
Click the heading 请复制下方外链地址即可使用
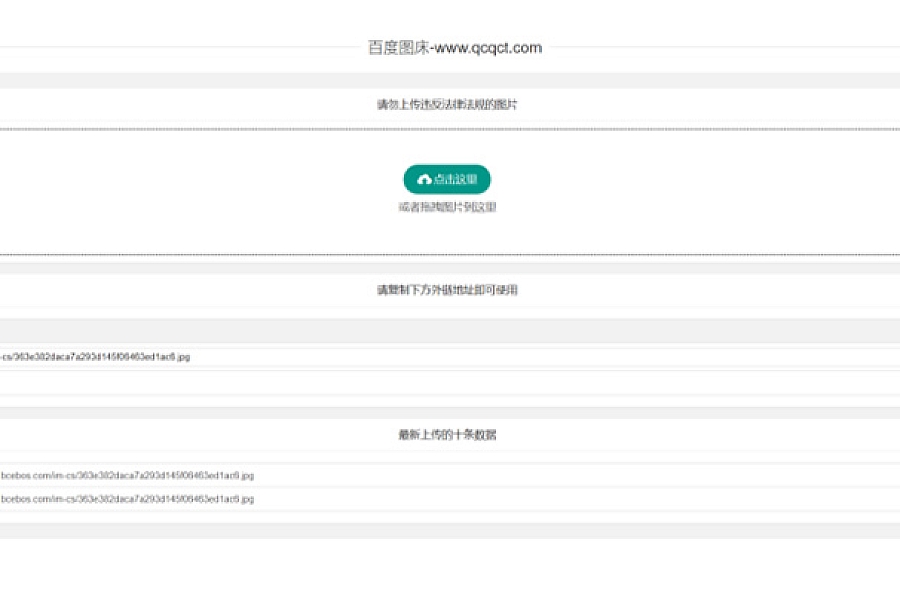(x=447, y=290)
